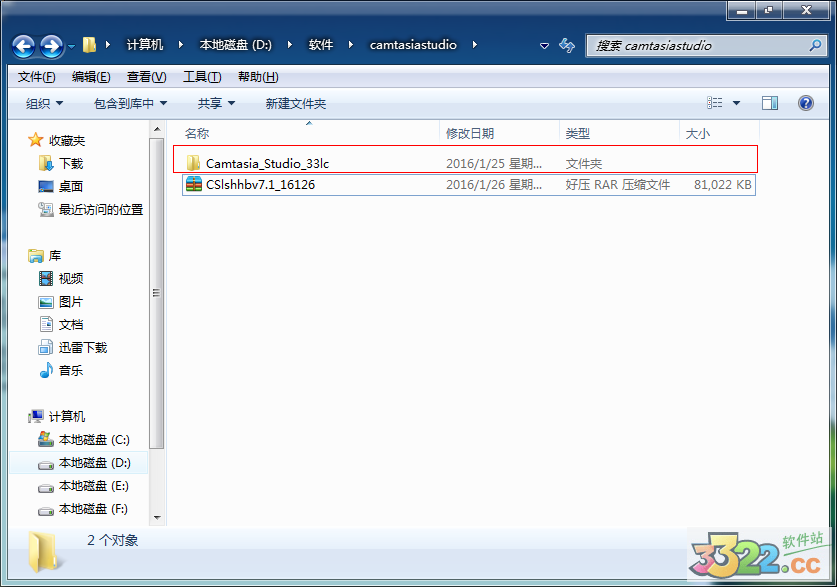Screen dimensions: 837x587
Task: Open the 包含到库中 dropdown
Action: [130, 104]
